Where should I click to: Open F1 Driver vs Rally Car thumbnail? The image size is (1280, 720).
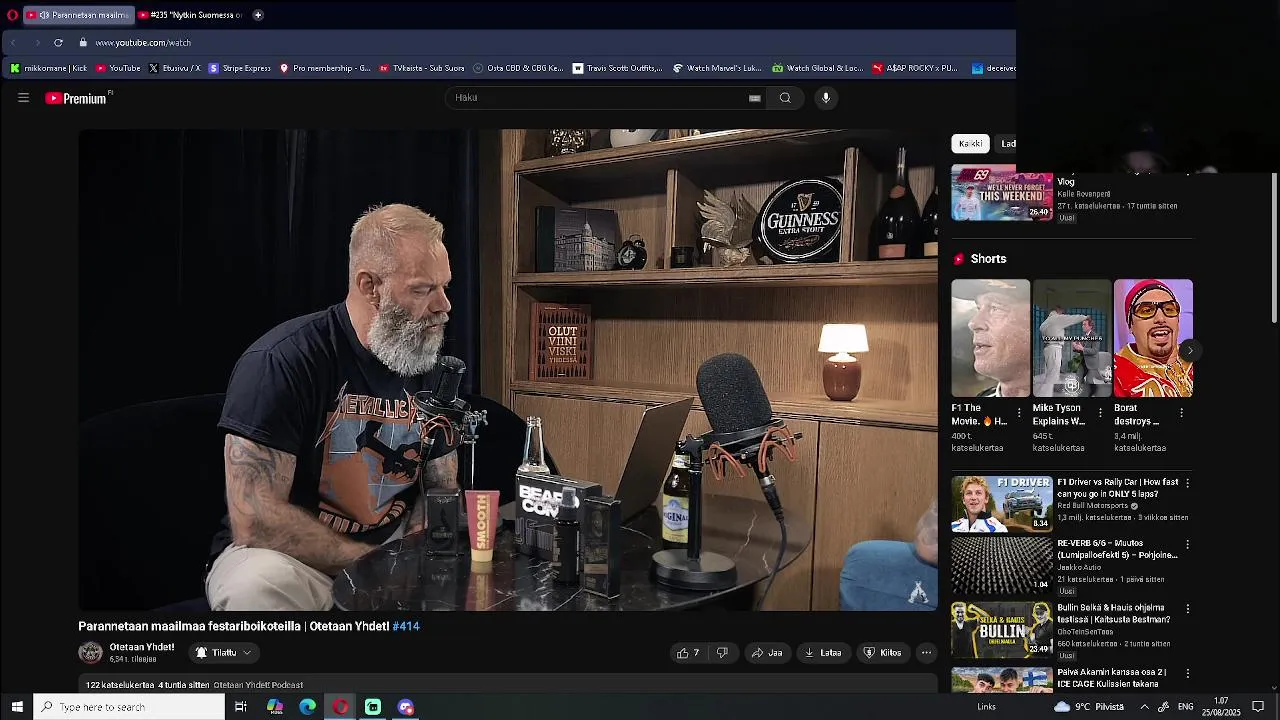pos(1002,503)
